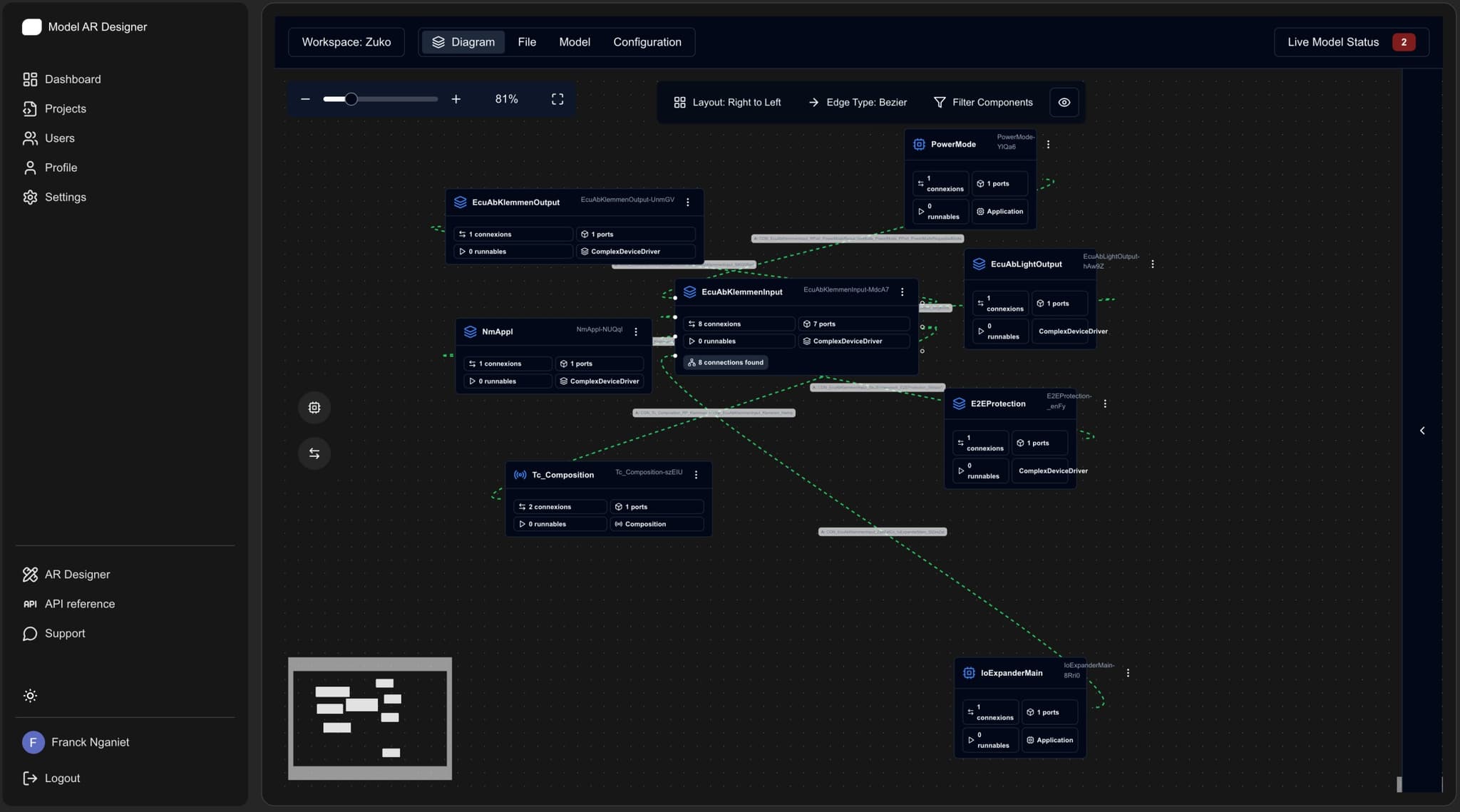Screen dimensions: 1460x812
Task: Click the Logout link
Action: pos(62,778)
